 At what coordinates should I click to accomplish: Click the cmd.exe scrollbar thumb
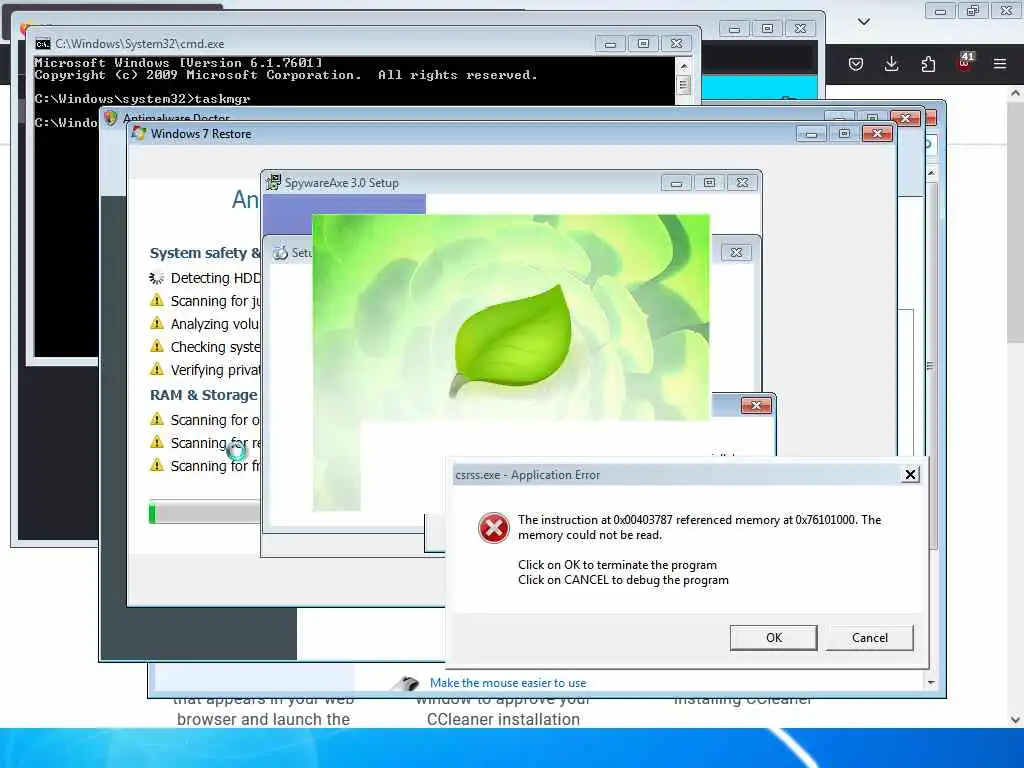pyautogui.click(x=684, y=85)
